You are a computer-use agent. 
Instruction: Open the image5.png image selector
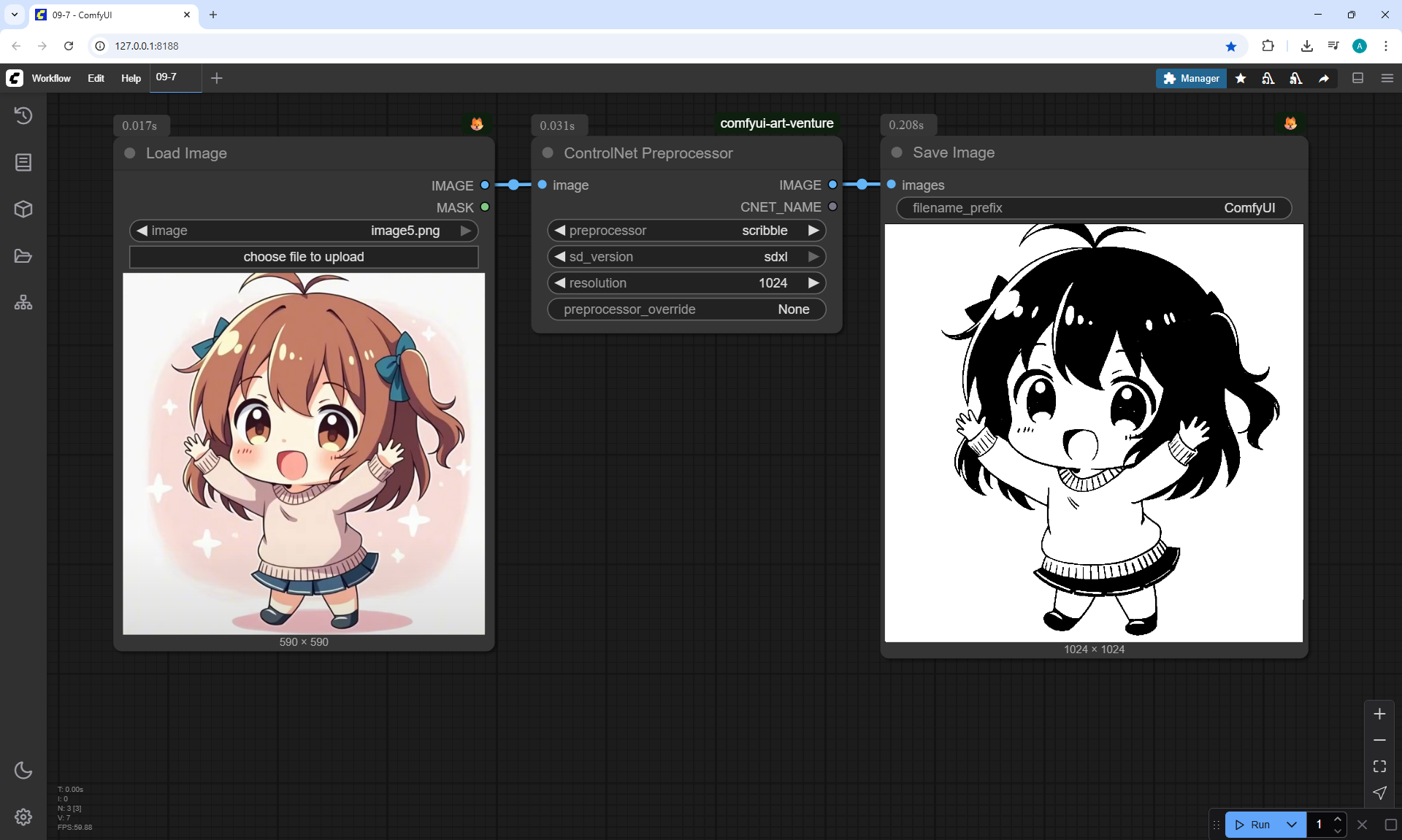pos(304,231)
